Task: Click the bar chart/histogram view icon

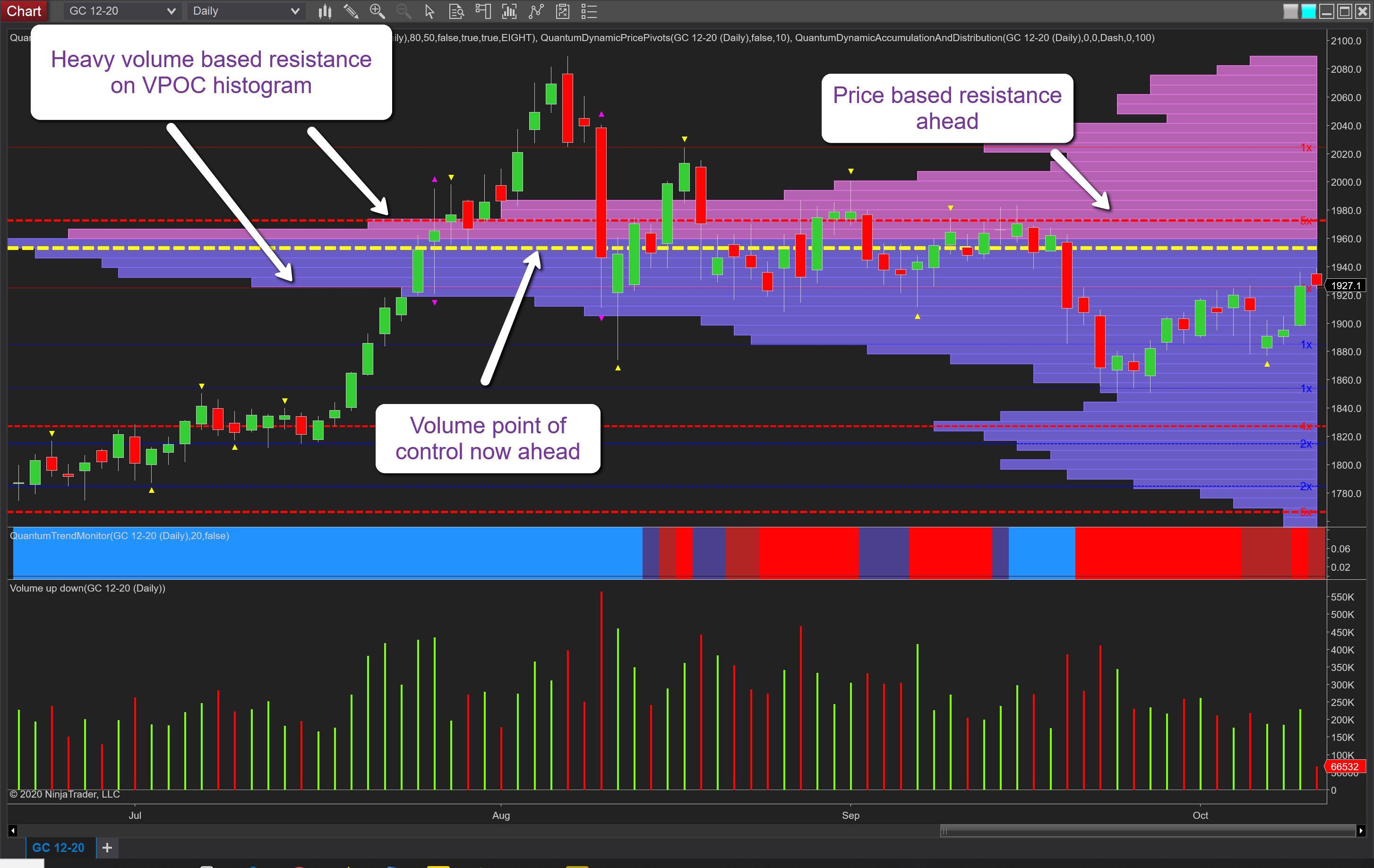Action: tap(509, 11)
